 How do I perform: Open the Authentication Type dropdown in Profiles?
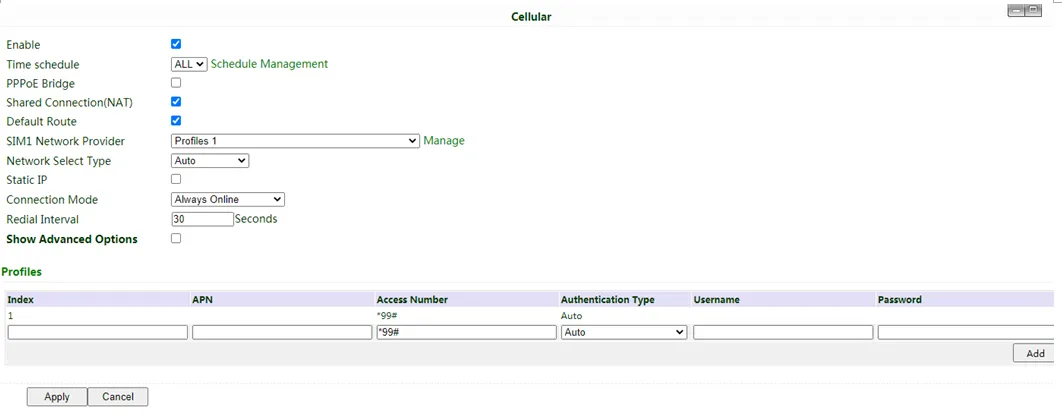coord(624,333)
